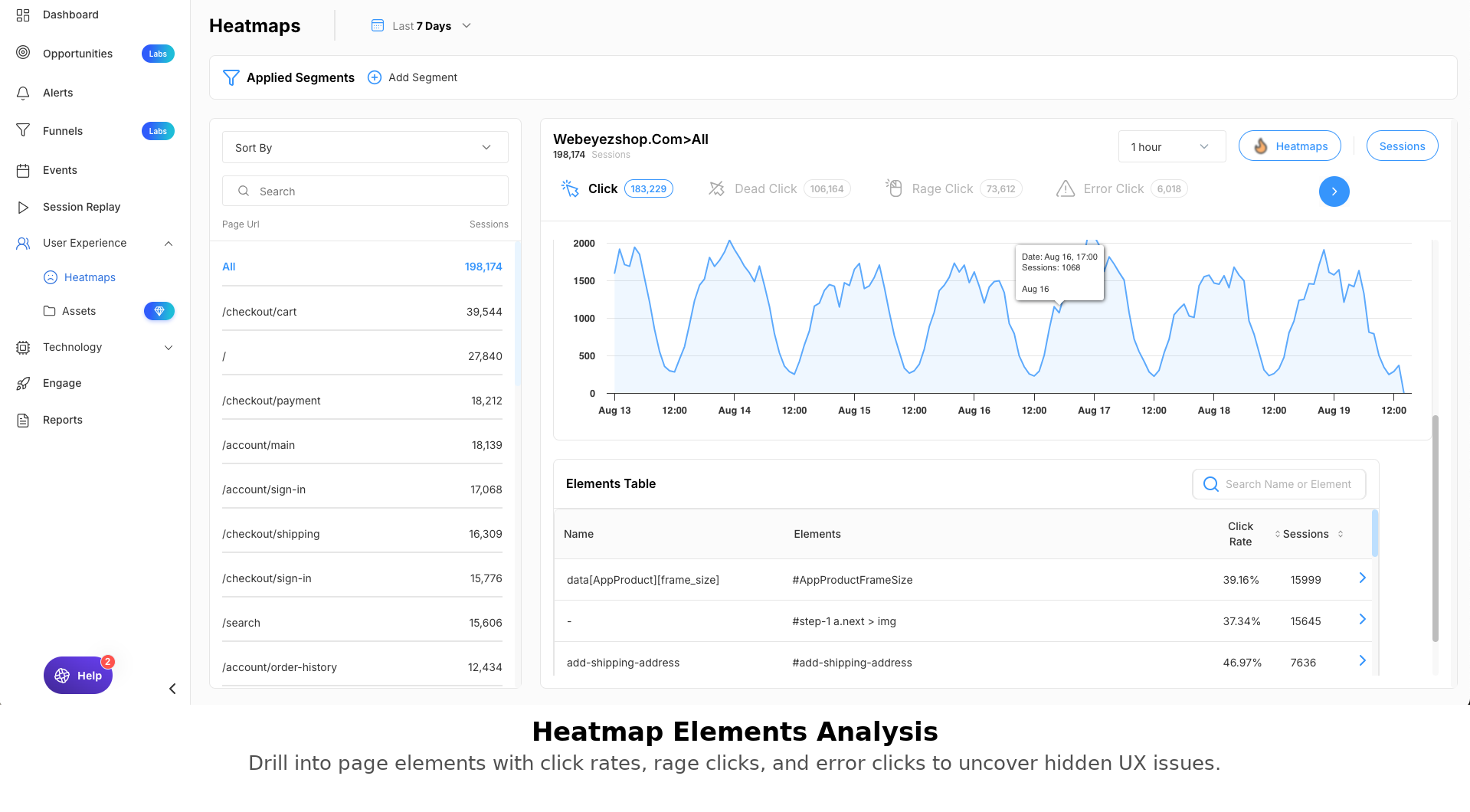1470x812 pixels.
Task: Select the /checkout/cart page URL
Action: [260, 312]
